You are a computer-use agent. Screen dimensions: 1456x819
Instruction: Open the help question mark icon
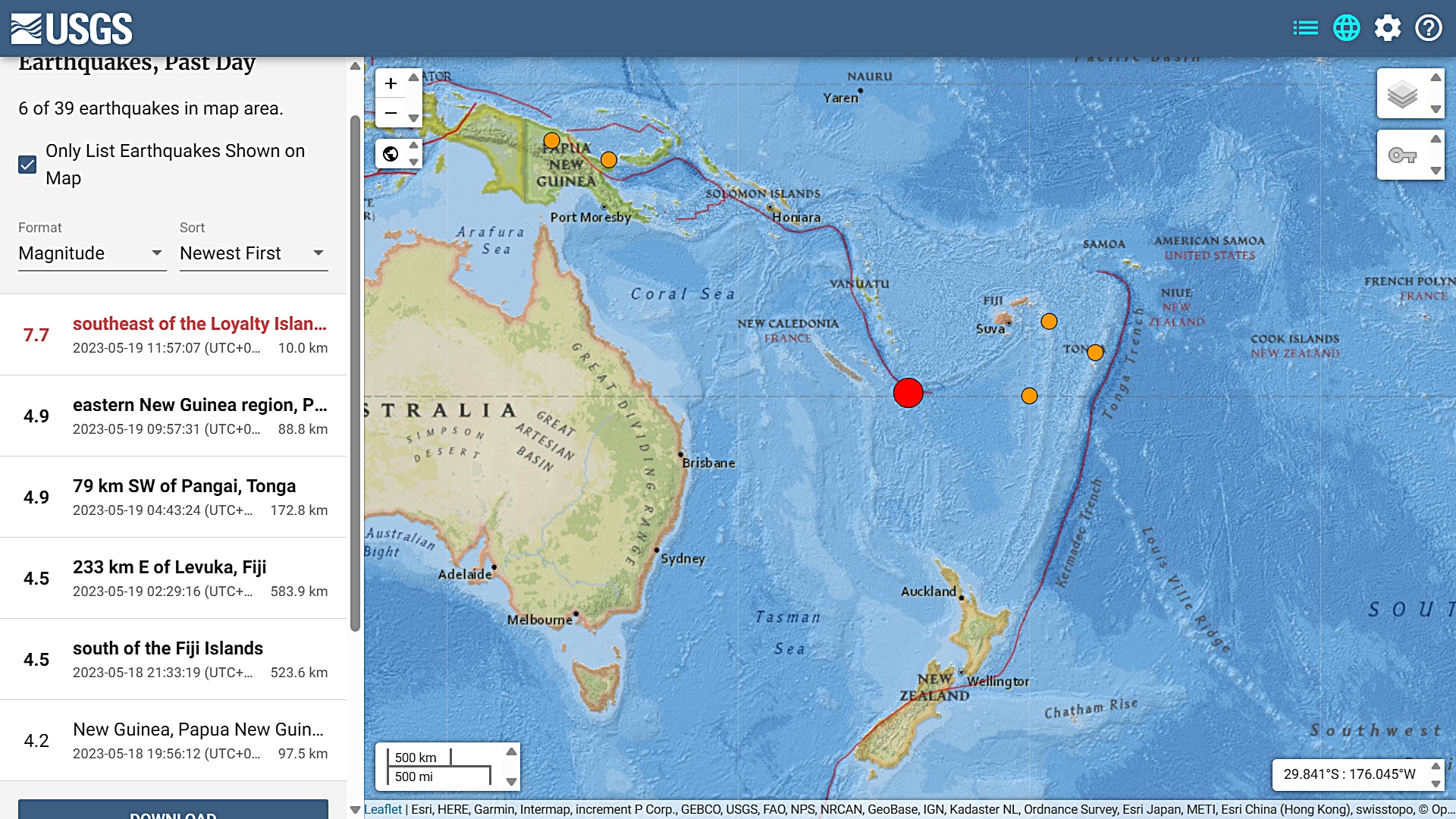click(1429, 28)
